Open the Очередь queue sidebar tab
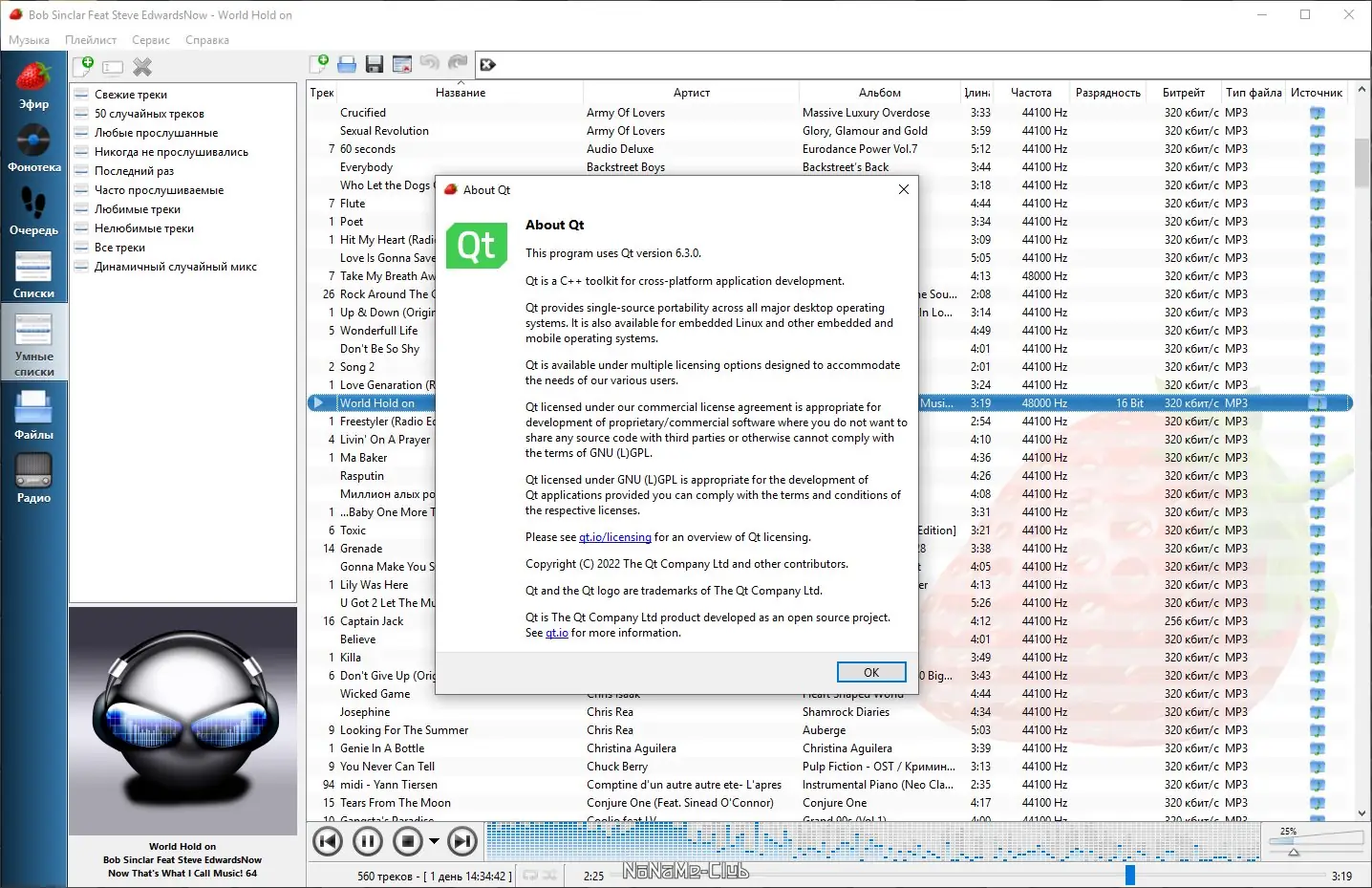Viewport: 1372px width, 888px height. [x=33, y=211]
